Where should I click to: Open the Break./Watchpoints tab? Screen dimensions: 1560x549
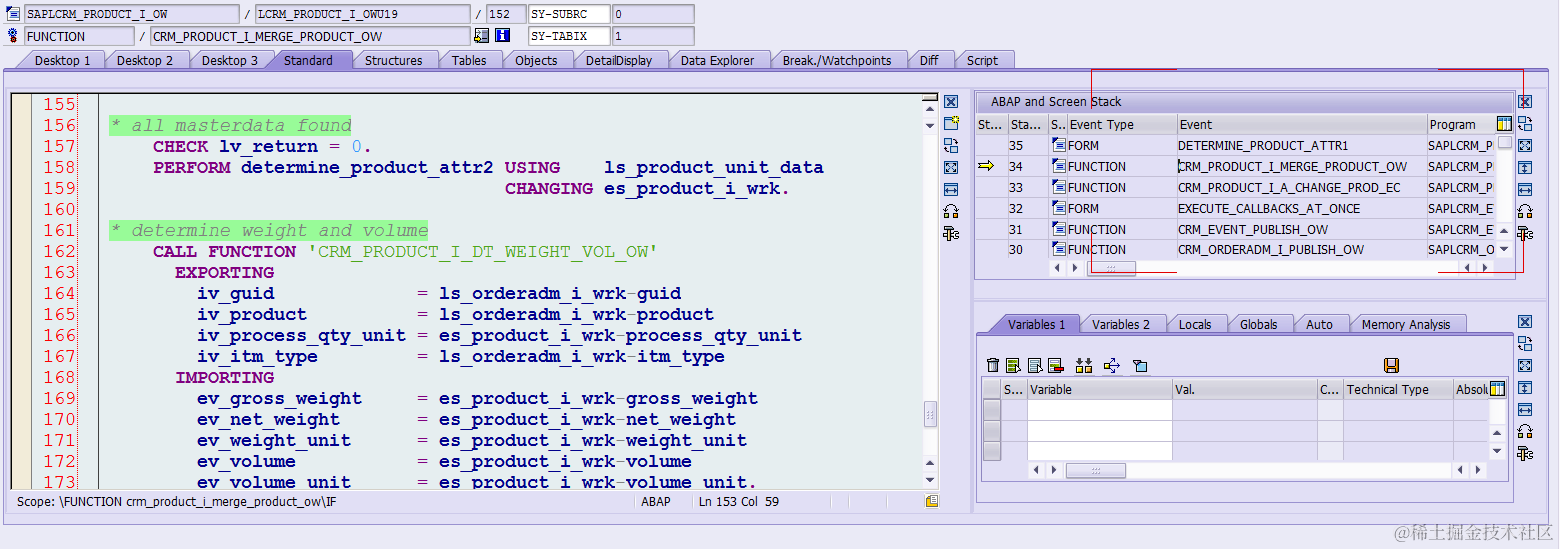[837, 60]
